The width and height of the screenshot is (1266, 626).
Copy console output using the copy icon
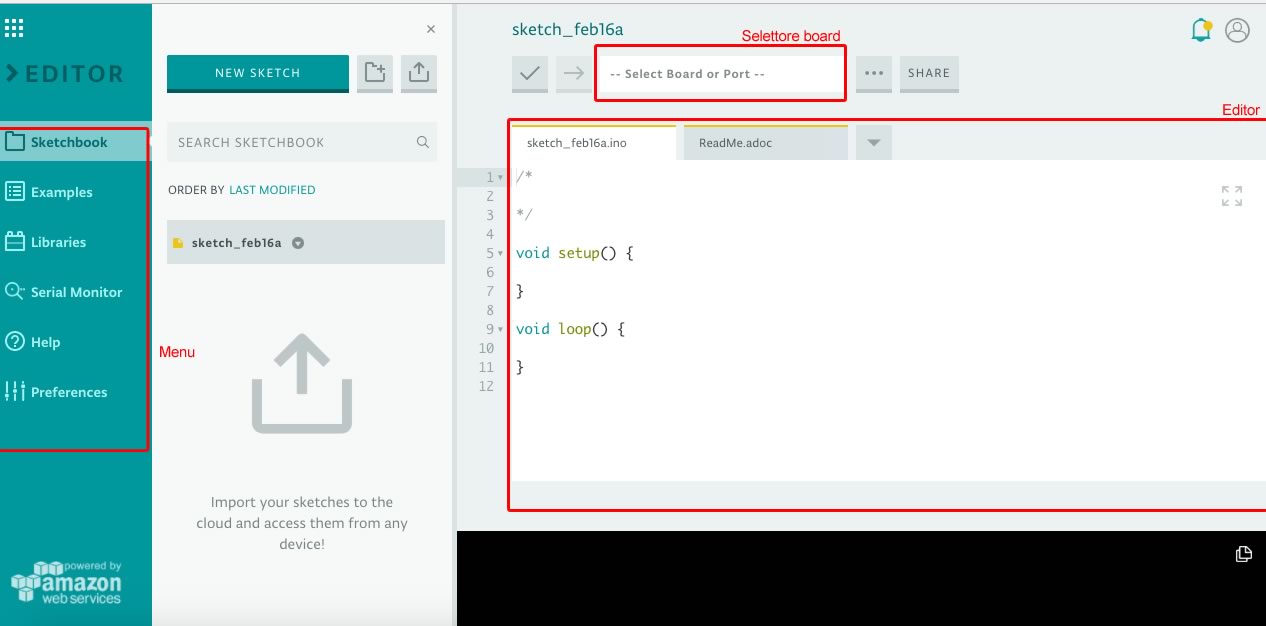click(1243, 554)
